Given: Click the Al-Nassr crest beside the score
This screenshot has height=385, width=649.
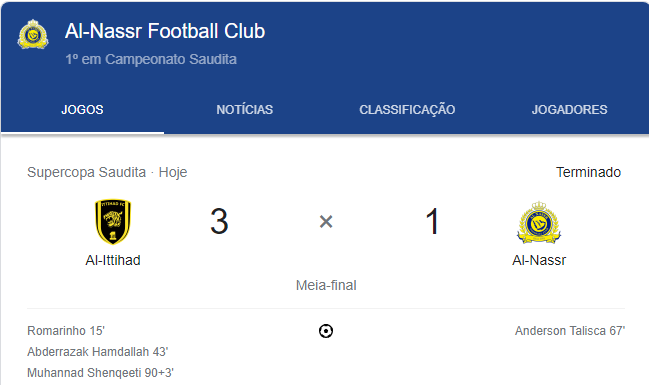Looking at the screenshot, I should coord(538,223).
